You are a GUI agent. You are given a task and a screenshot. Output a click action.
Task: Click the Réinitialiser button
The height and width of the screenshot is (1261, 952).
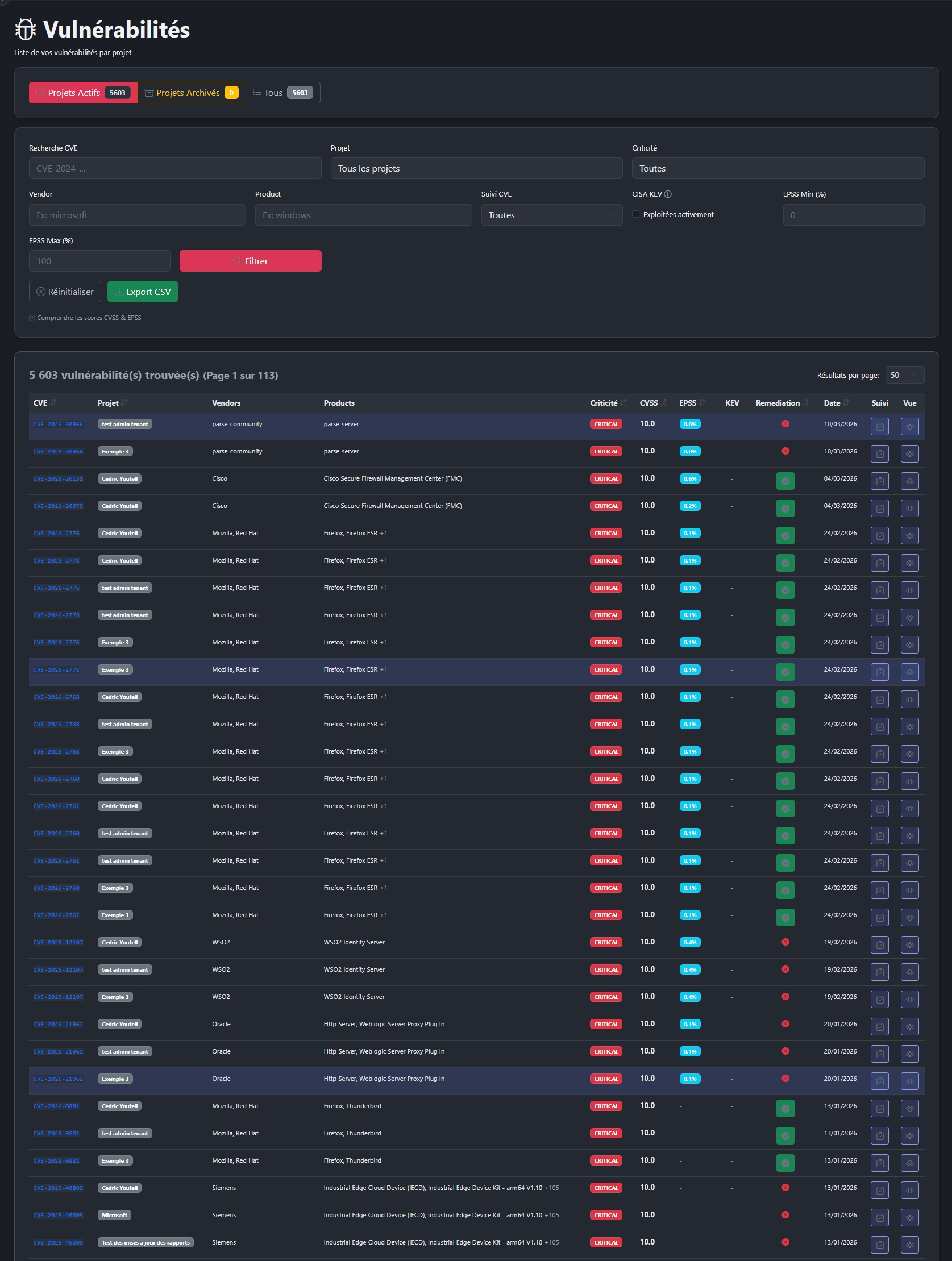[x=65, y=292]
